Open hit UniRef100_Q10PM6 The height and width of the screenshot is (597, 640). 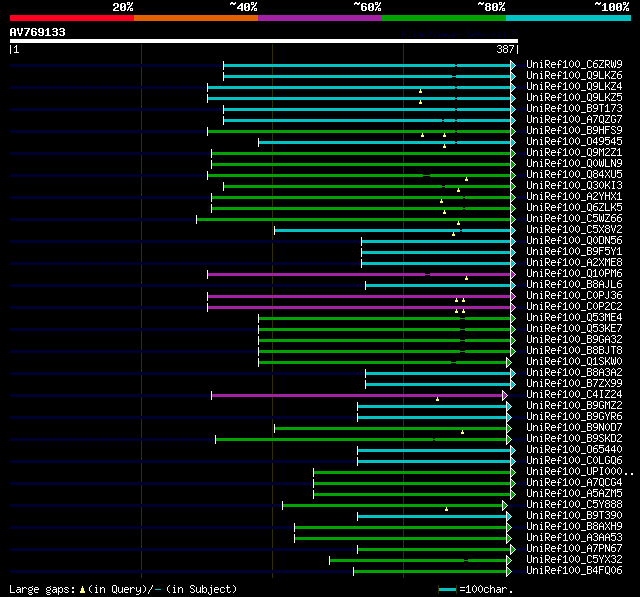click(x=574, y=274)
